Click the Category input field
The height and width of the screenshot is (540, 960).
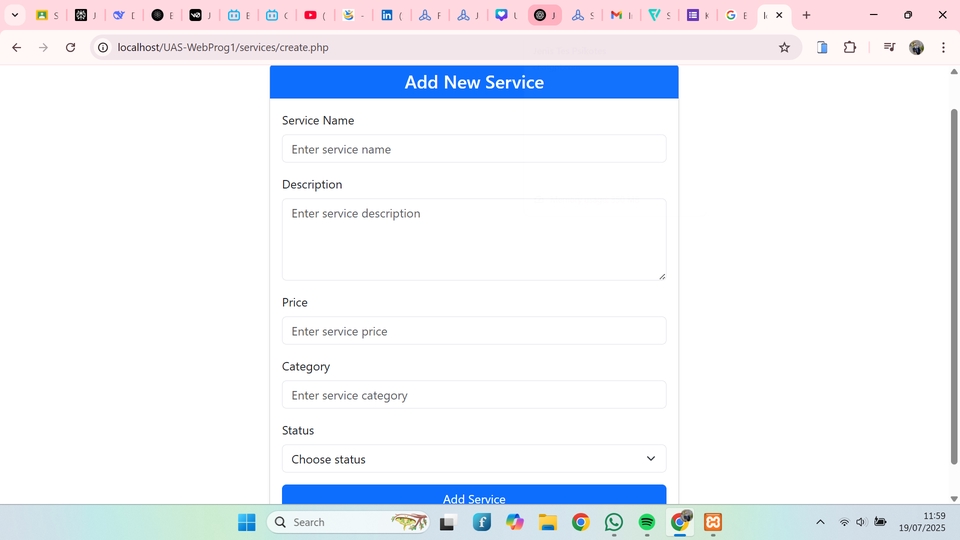(474, 395)
